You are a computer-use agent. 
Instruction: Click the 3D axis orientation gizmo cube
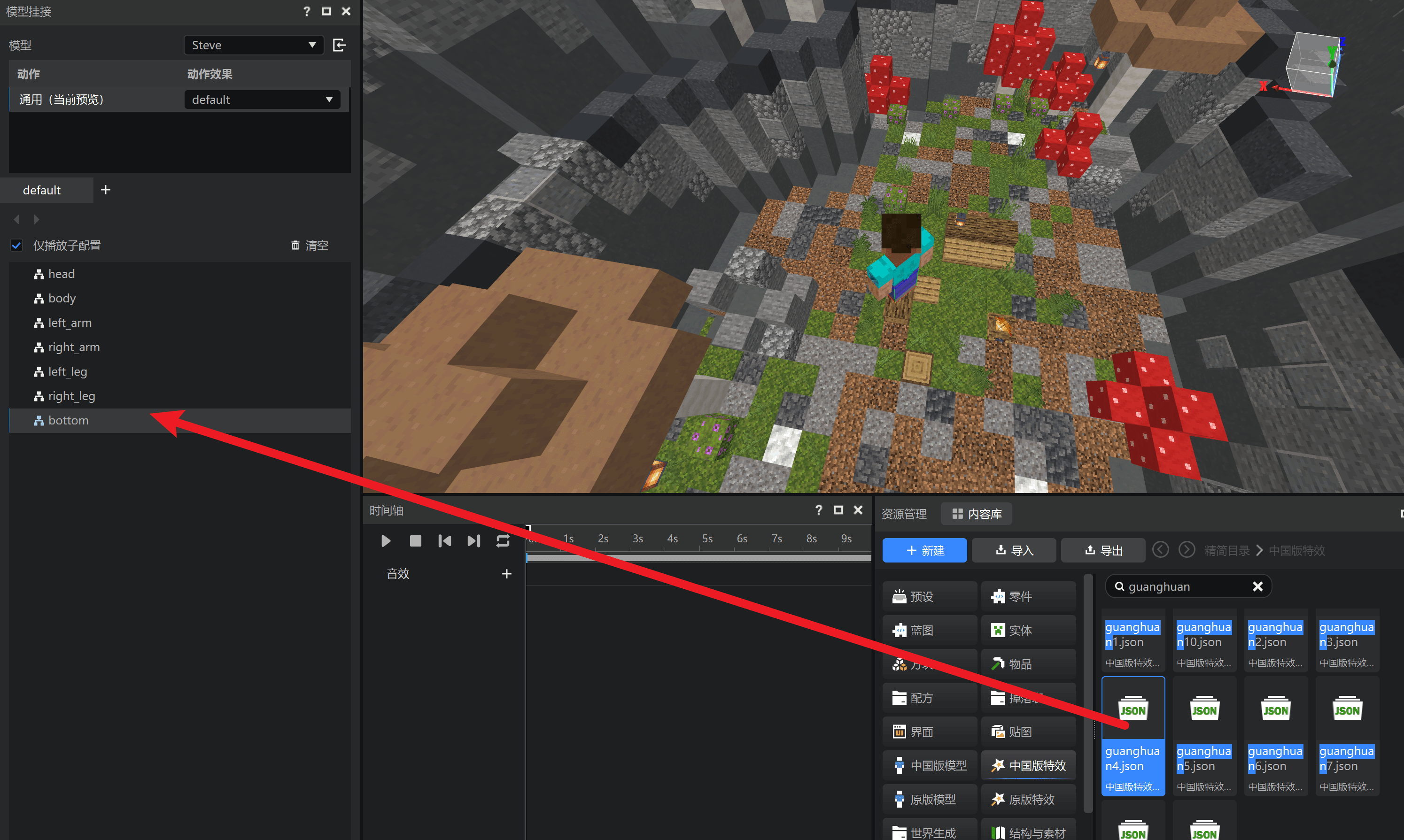click(x=1313, y=65)
